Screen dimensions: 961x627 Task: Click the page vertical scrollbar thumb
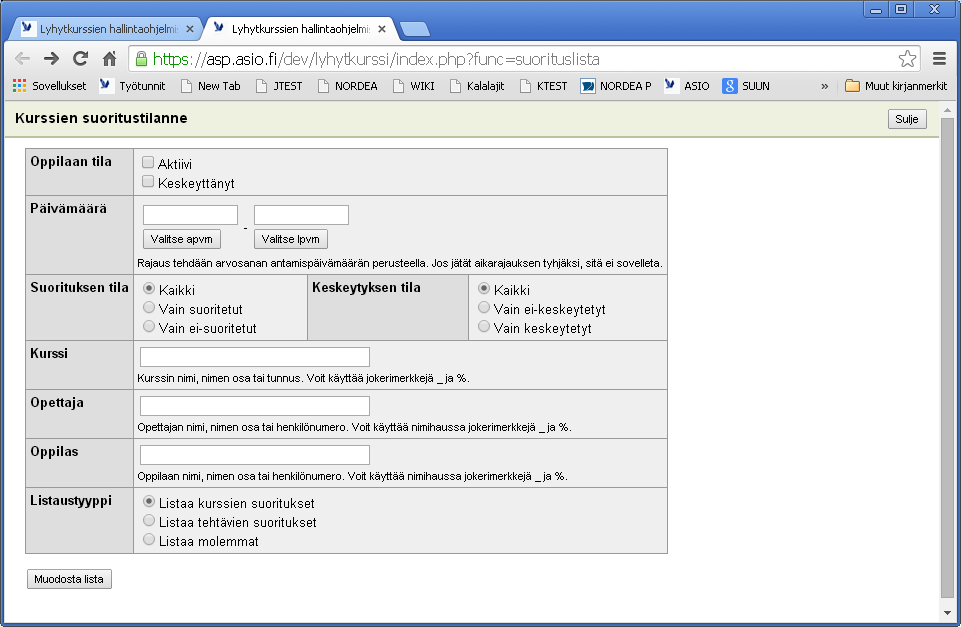click(947, 358)
